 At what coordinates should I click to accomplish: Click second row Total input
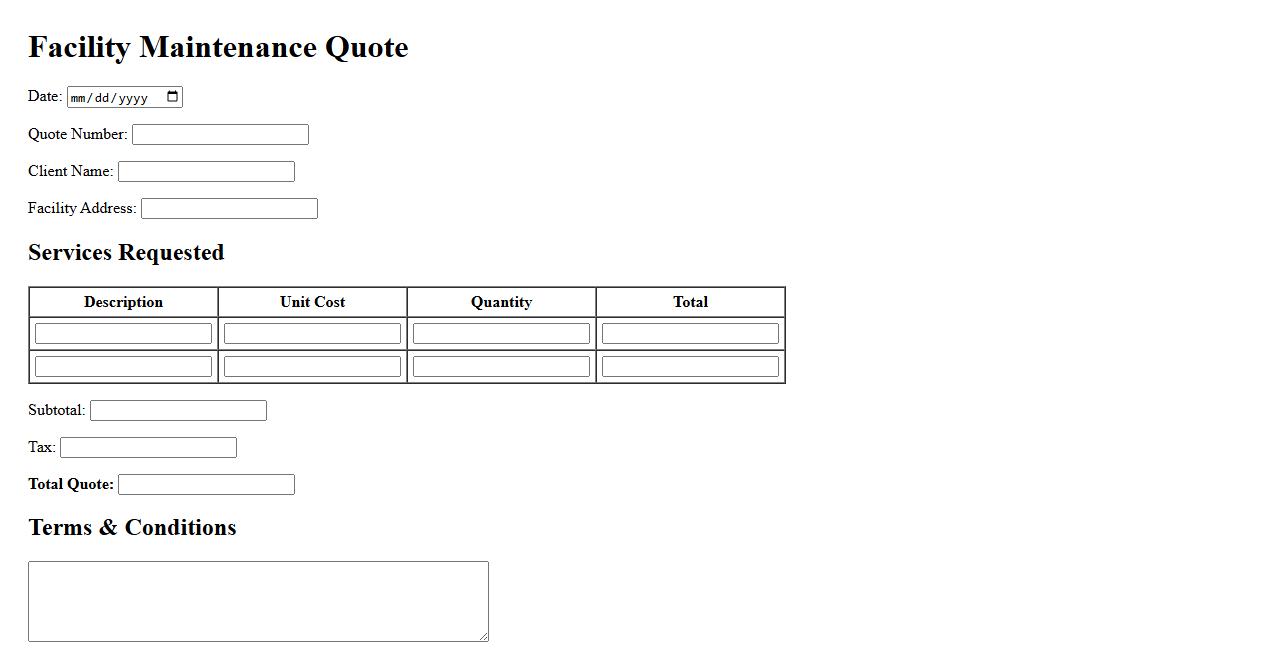pyautogui.click(x=690, y=366)
